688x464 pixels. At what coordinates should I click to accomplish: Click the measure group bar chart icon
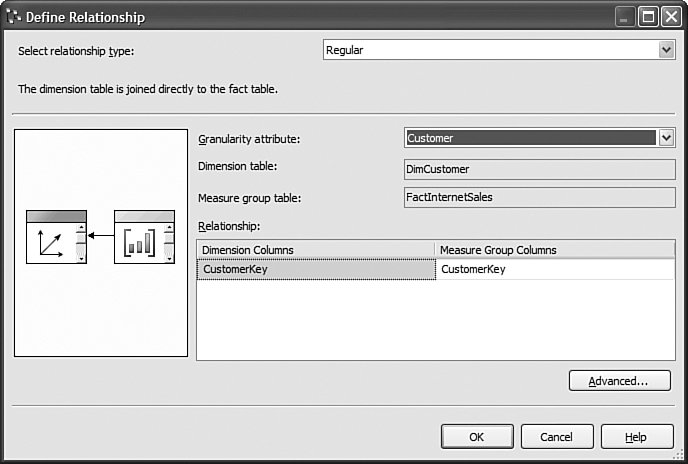click(x=140, y=243)
